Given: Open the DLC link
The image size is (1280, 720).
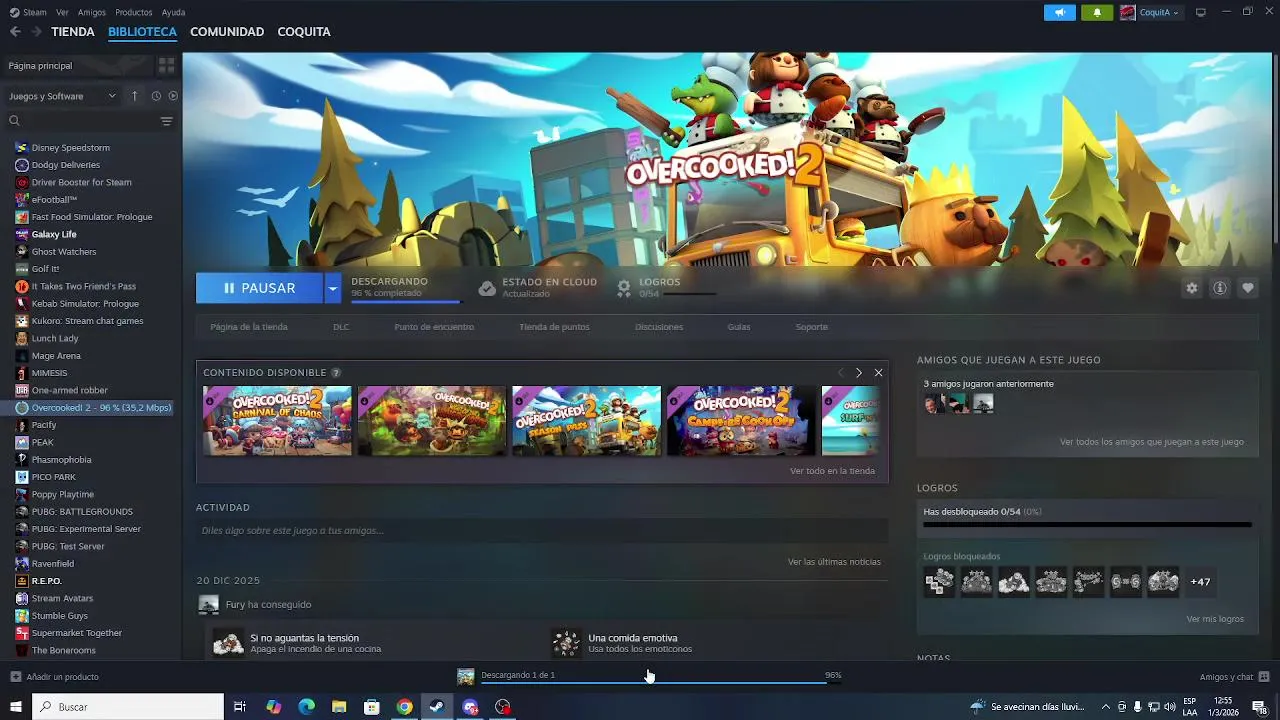Looking at the screenshot, I should tap(341, 327).
